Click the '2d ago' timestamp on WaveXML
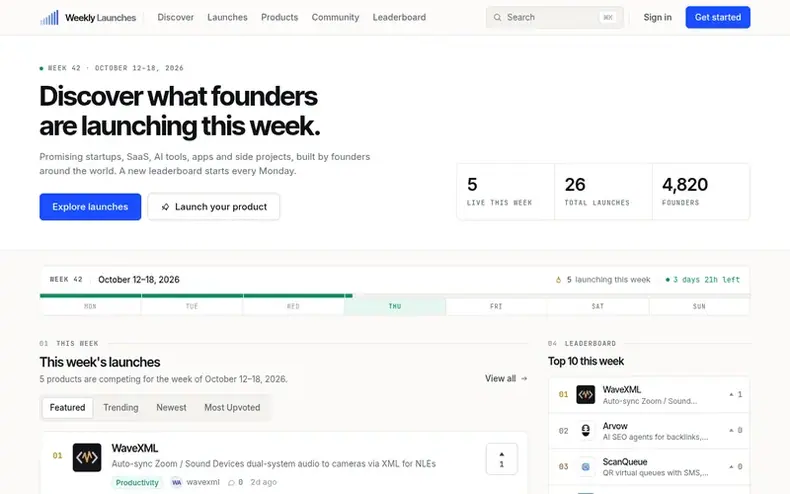Image resolution: width=790 pixels, height=494 pixels. [264, 482]
